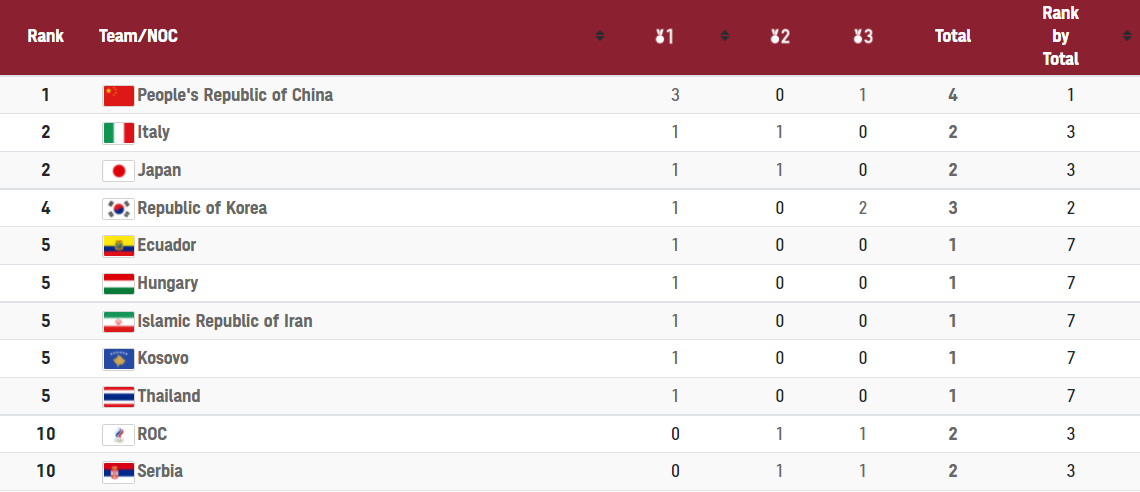Click the silver medal column header
The image size is (1140, 492).
pos(779,36)
